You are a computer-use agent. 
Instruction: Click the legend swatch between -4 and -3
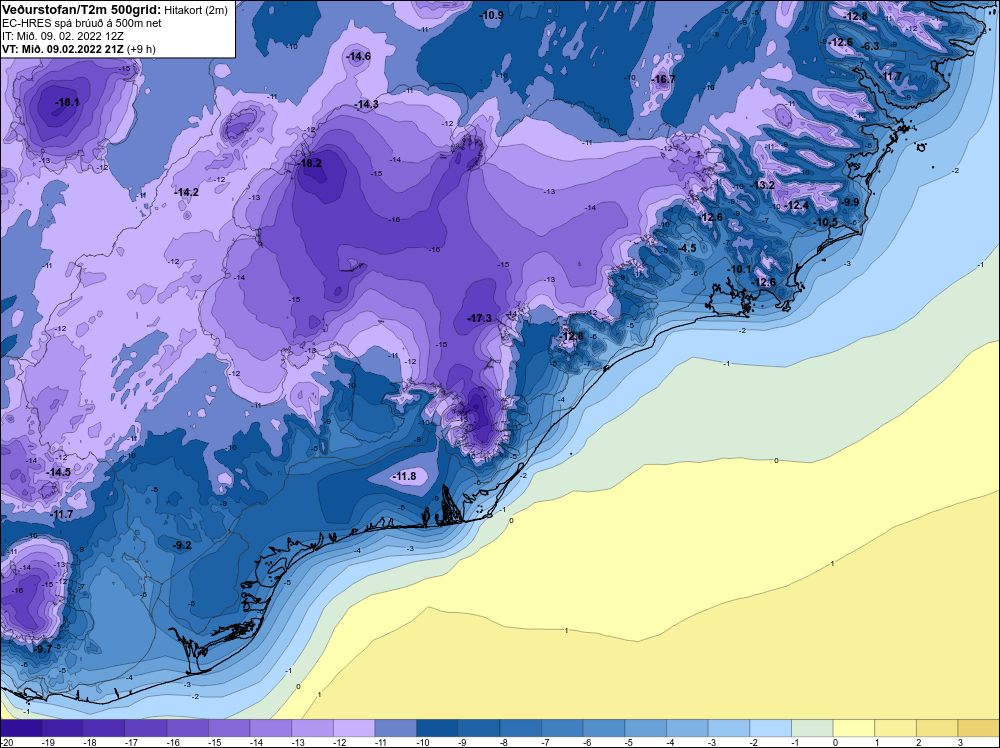pyautogui.click(x=687, y=728)
